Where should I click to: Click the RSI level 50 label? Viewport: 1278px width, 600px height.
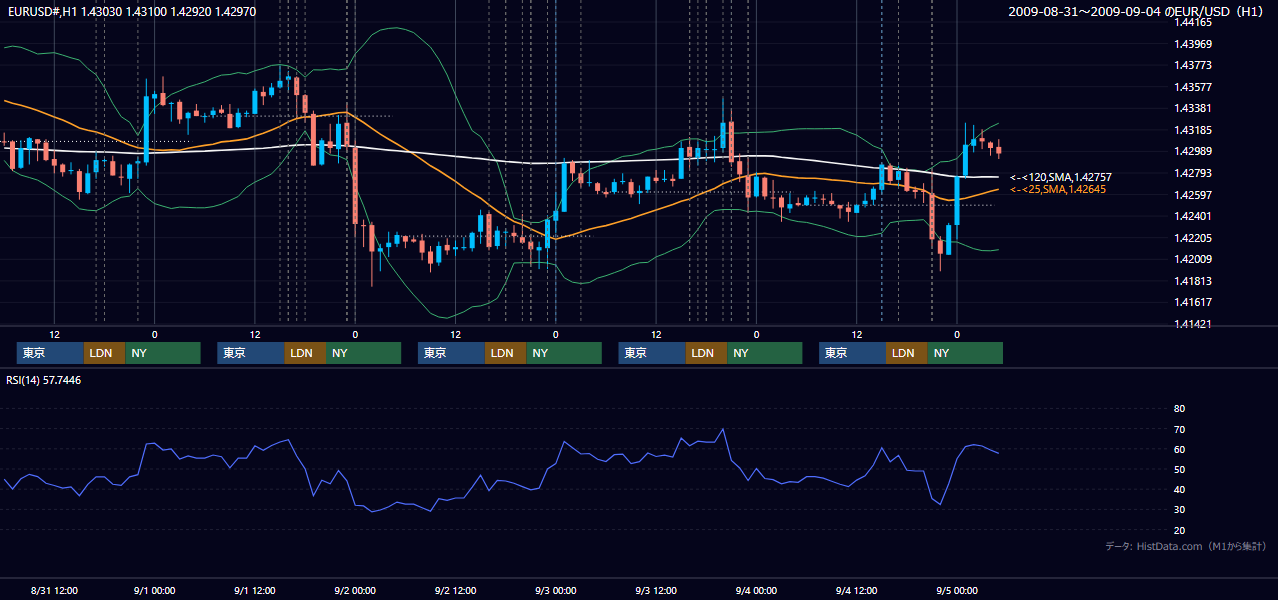1179,470
